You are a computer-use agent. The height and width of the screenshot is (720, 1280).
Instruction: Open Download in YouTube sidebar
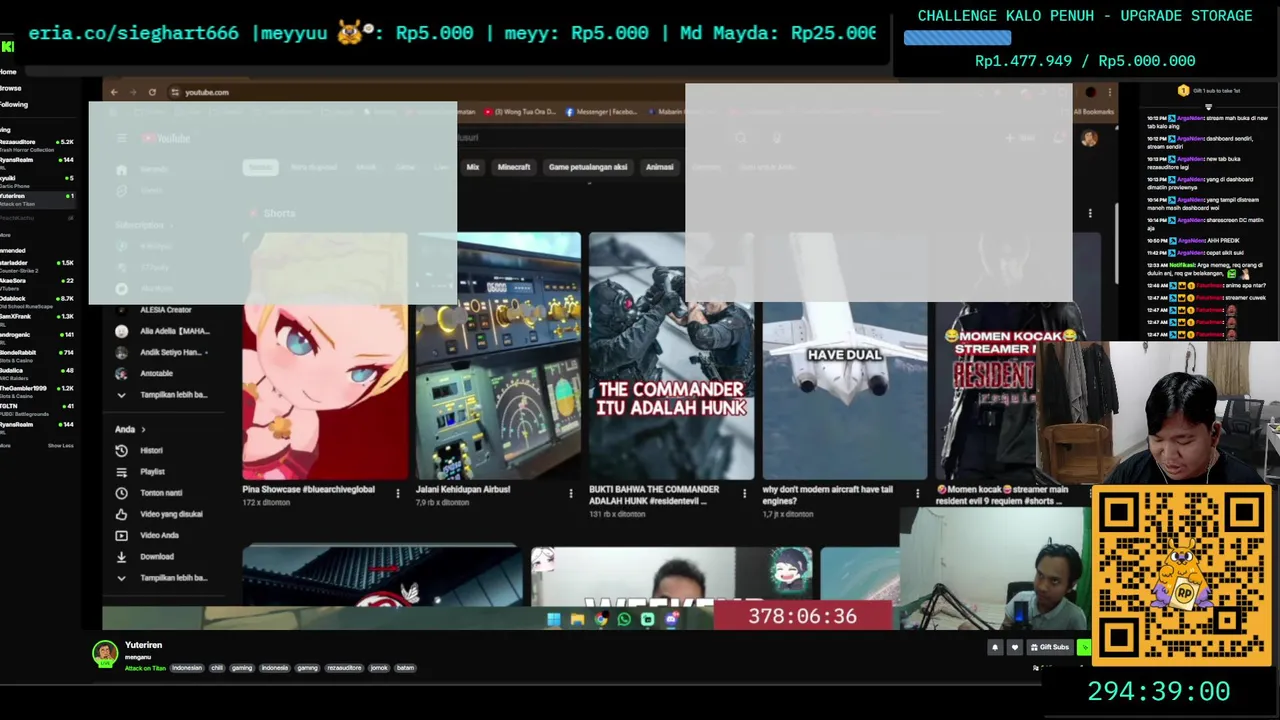145,557
